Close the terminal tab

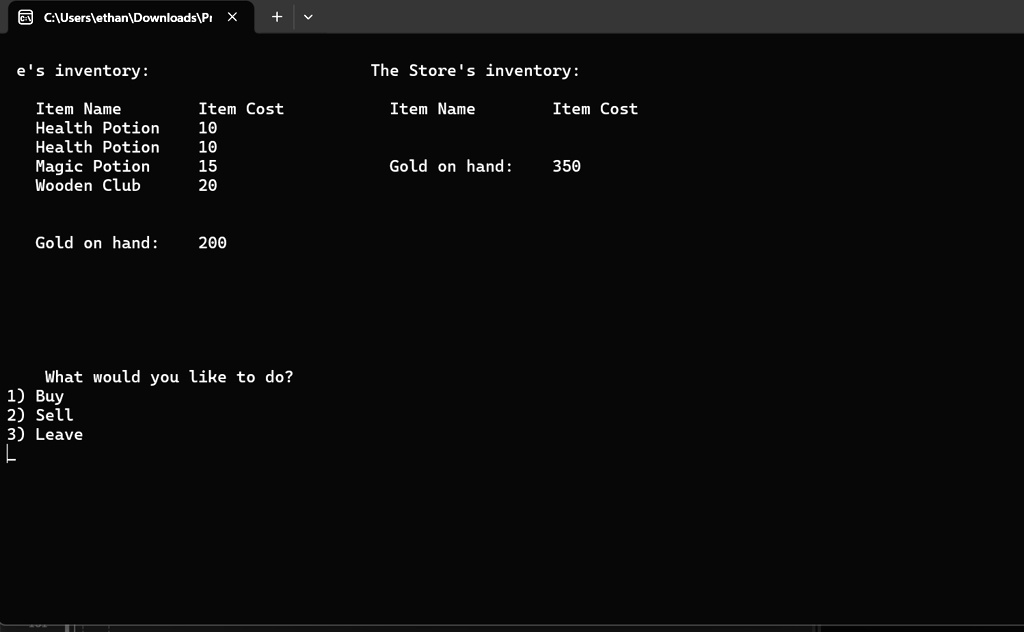pos(232,17)
